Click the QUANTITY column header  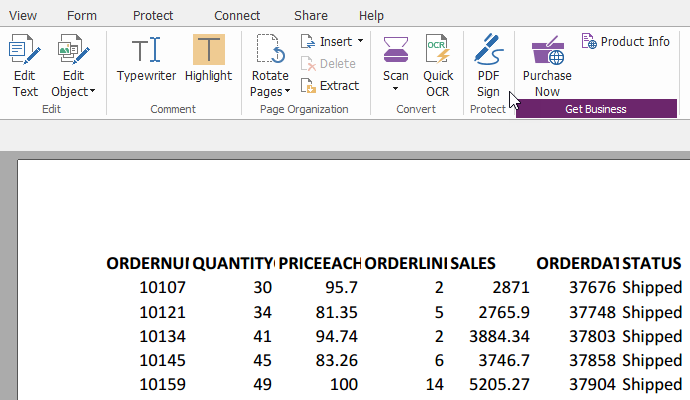click(233, 264)
